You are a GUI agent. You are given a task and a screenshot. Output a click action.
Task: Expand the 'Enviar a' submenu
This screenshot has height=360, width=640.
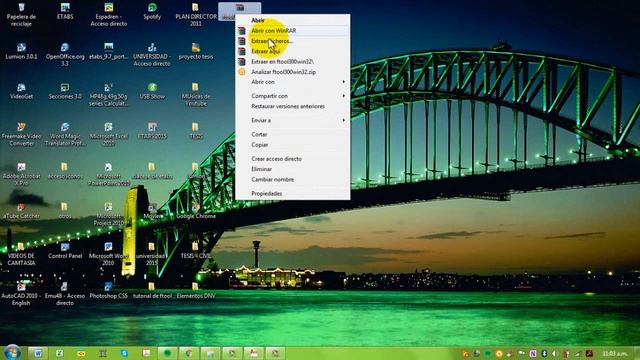point(292,120)
